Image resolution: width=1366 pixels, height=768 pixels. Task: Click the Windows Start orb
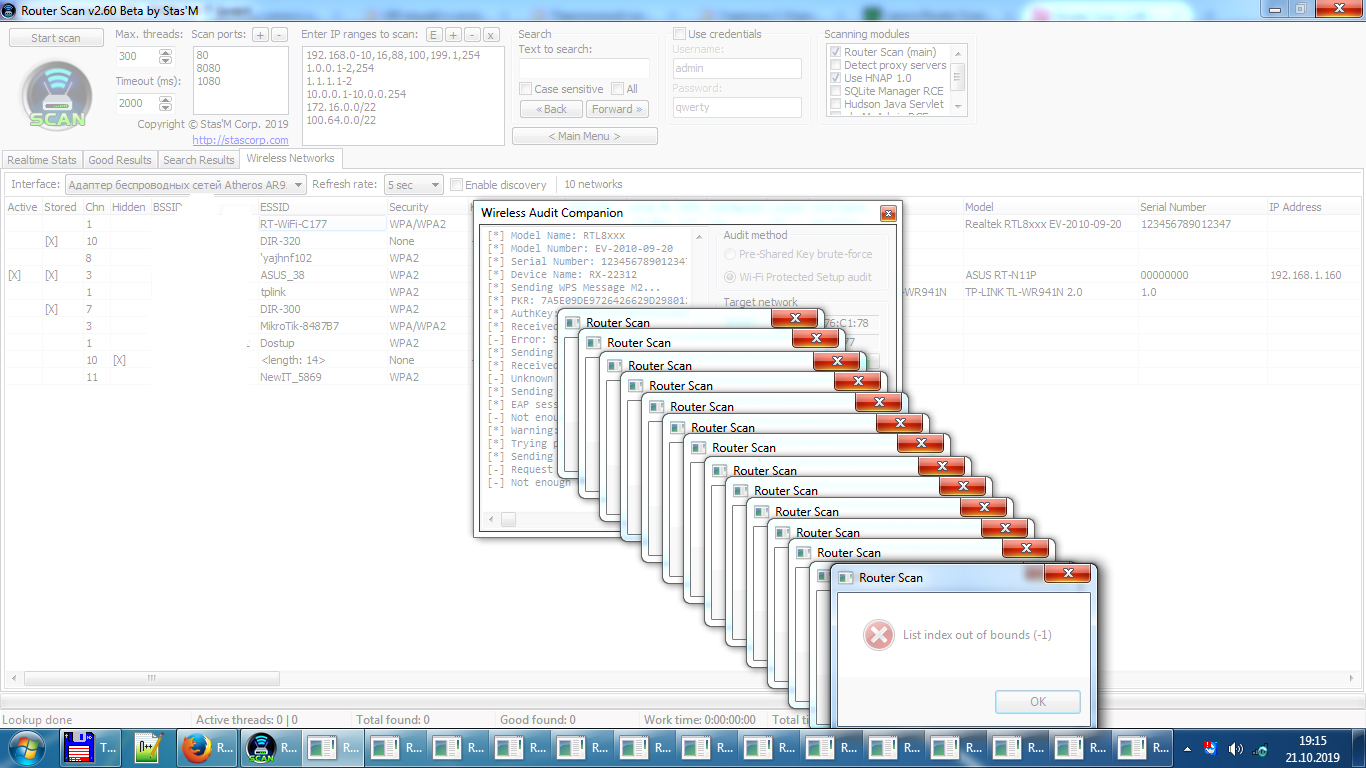tap(26, 748)
